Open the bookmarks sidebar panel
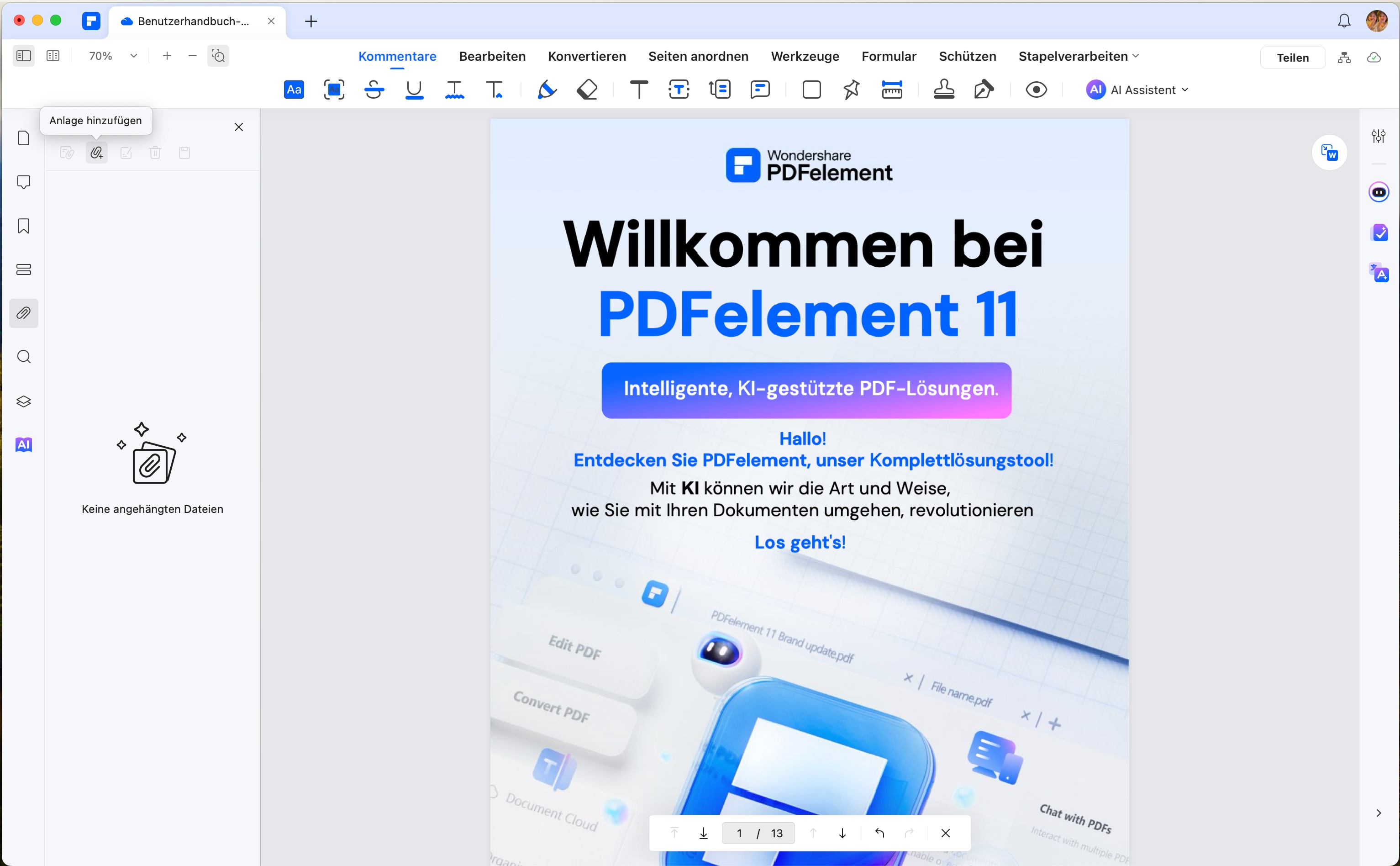This screenshot has width=1400, height=866. 23,226
